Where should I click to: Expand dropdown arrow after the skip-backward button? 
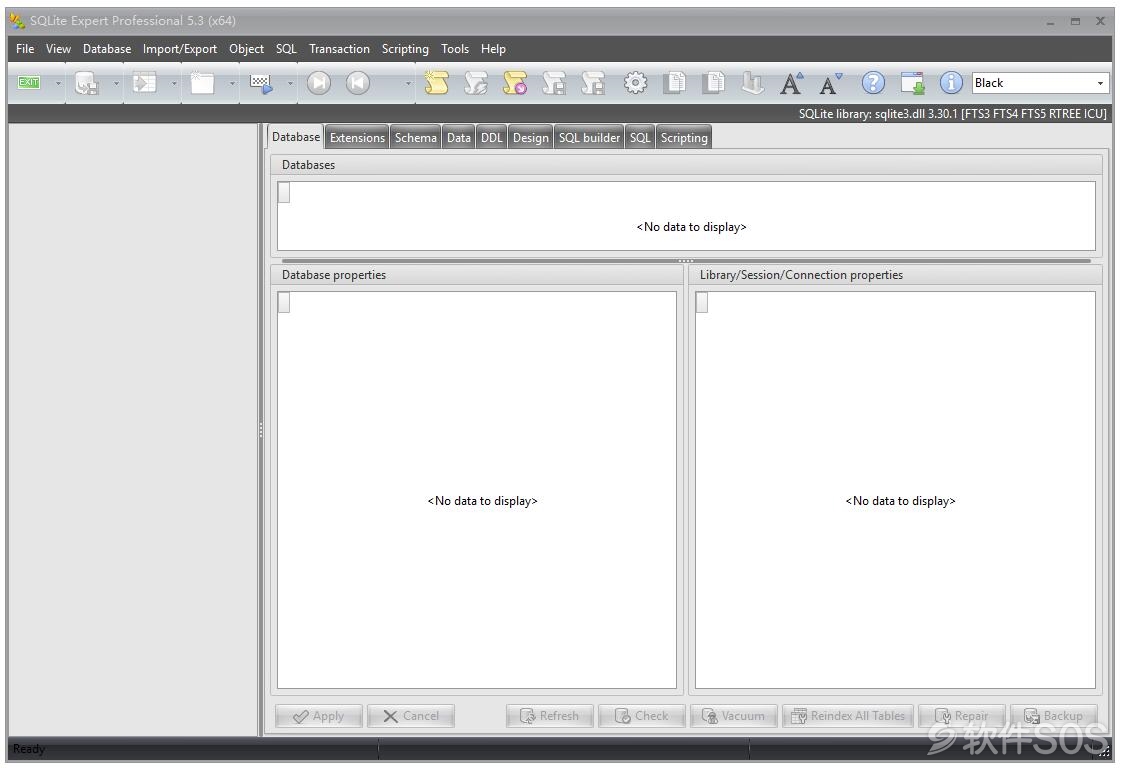pyautogui.click(x=408, y=84)
